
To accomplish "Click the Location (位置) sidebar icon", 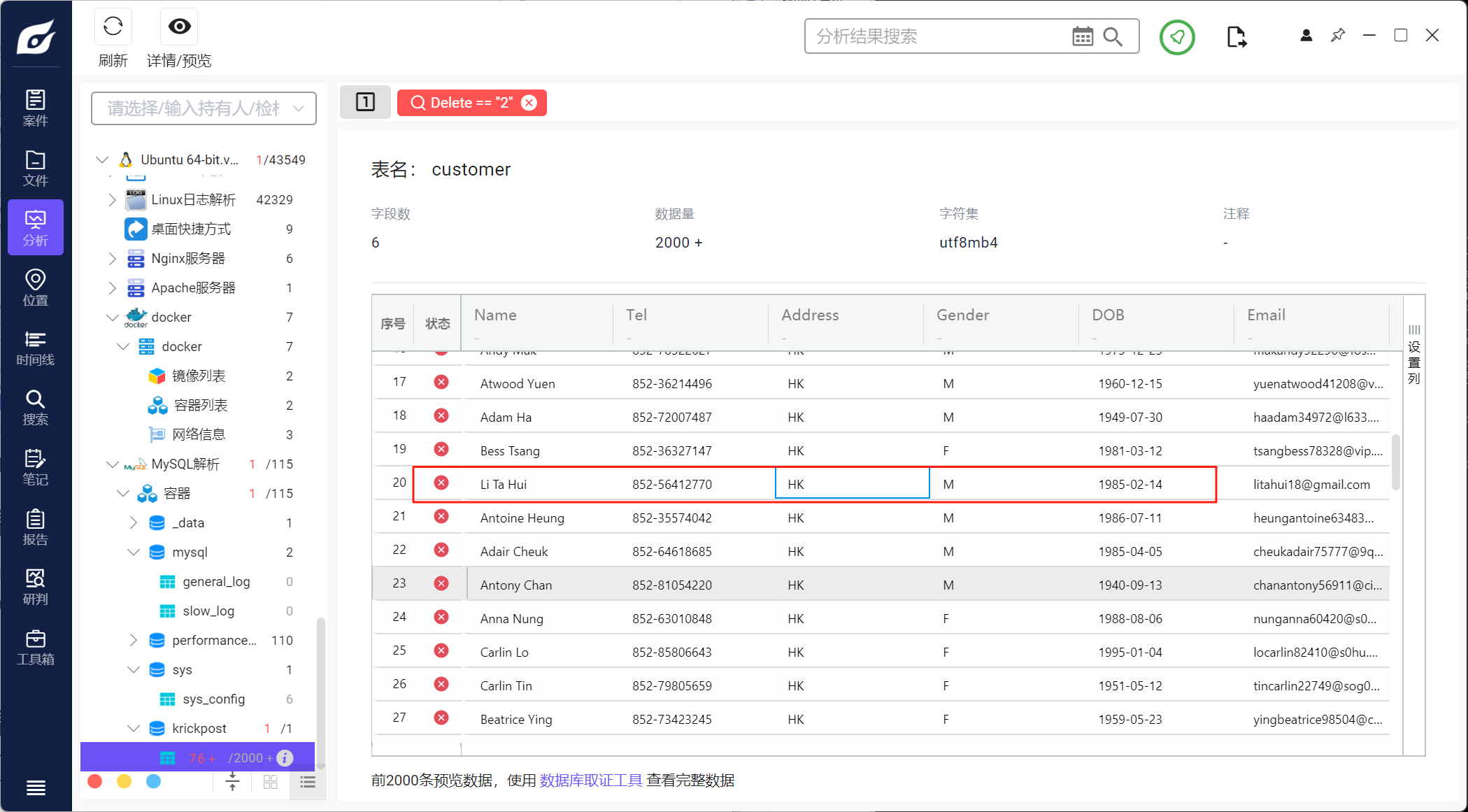I will click(35, 287).
